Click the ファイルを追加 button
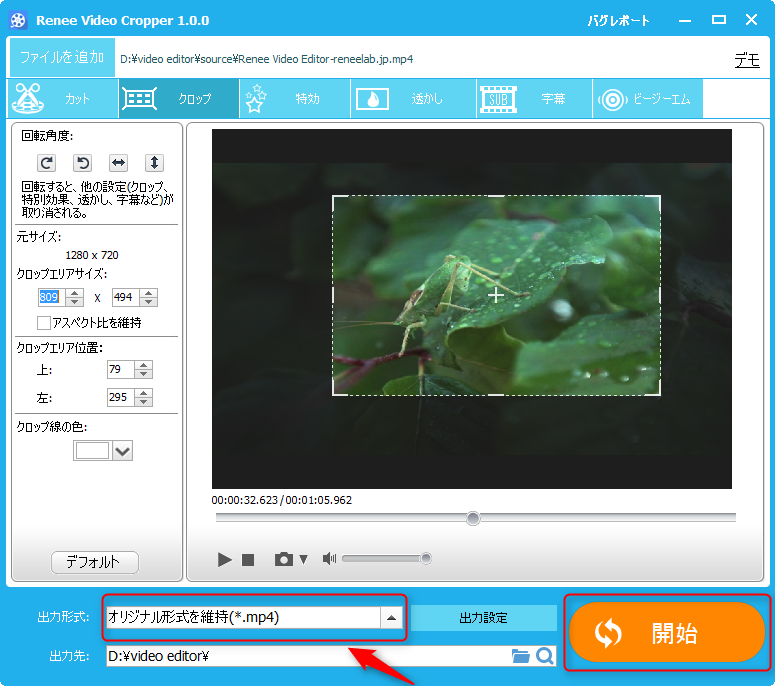This screenshot has height=686, width=775. pos(62,57)
